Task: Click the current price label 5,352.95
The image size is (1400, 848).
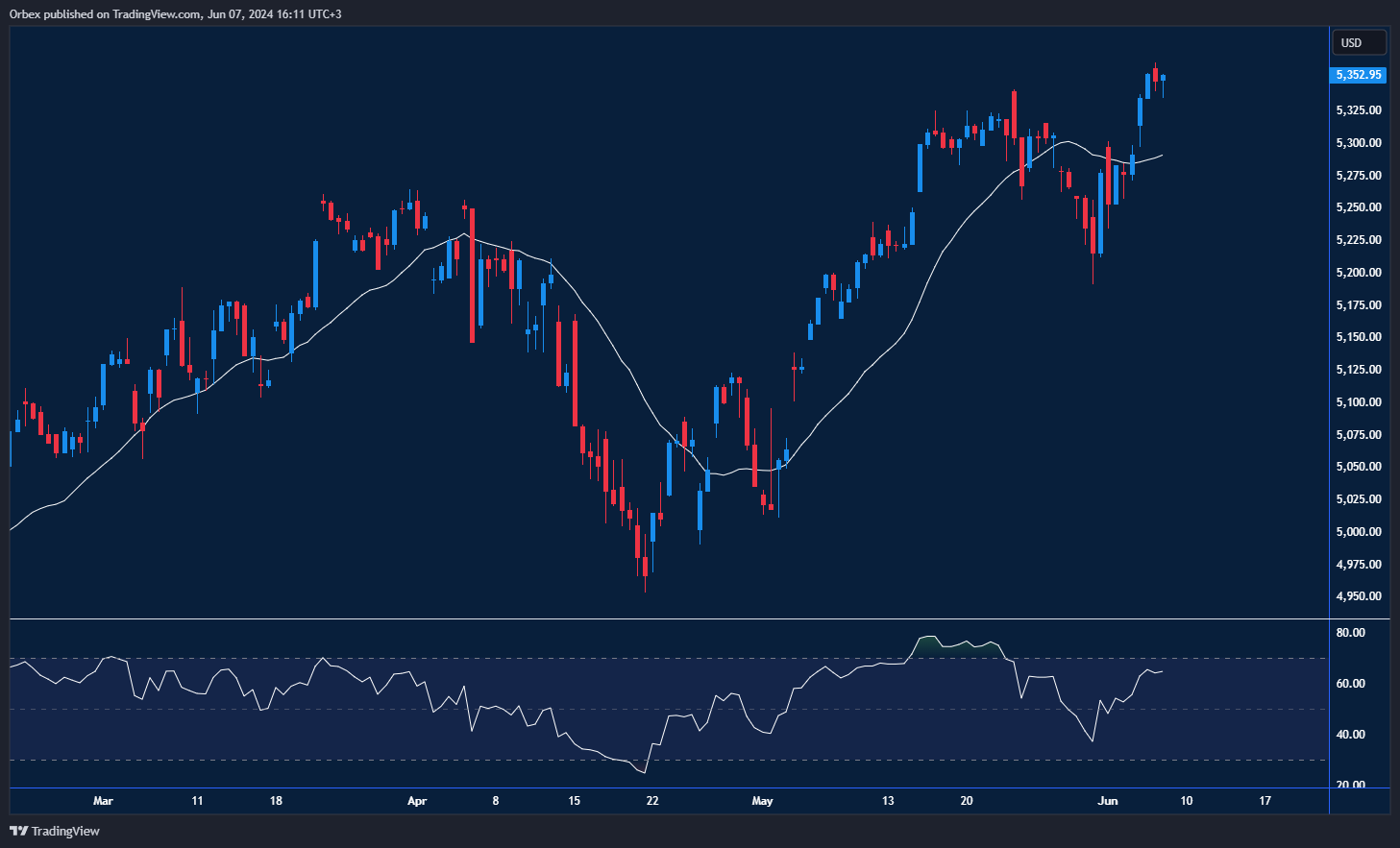Action: [x=1358, y=75]
